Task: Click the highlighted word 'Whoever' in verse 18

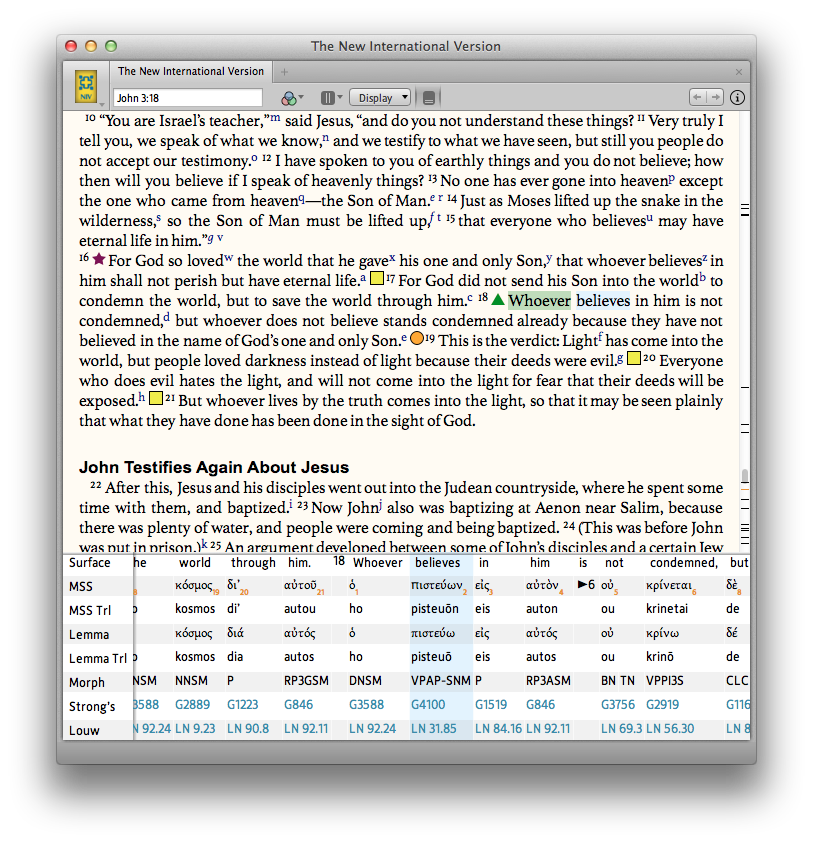Action: click(x=539, y=301)
